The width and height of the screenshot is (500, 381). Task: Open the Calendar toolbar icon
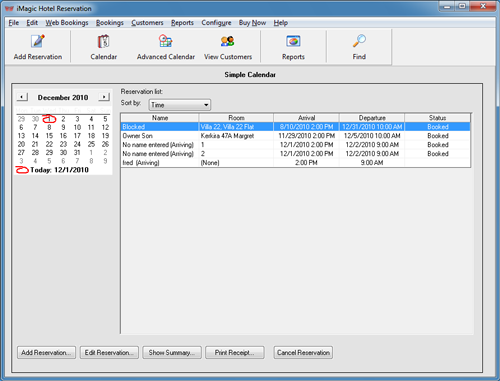point(103,41)
